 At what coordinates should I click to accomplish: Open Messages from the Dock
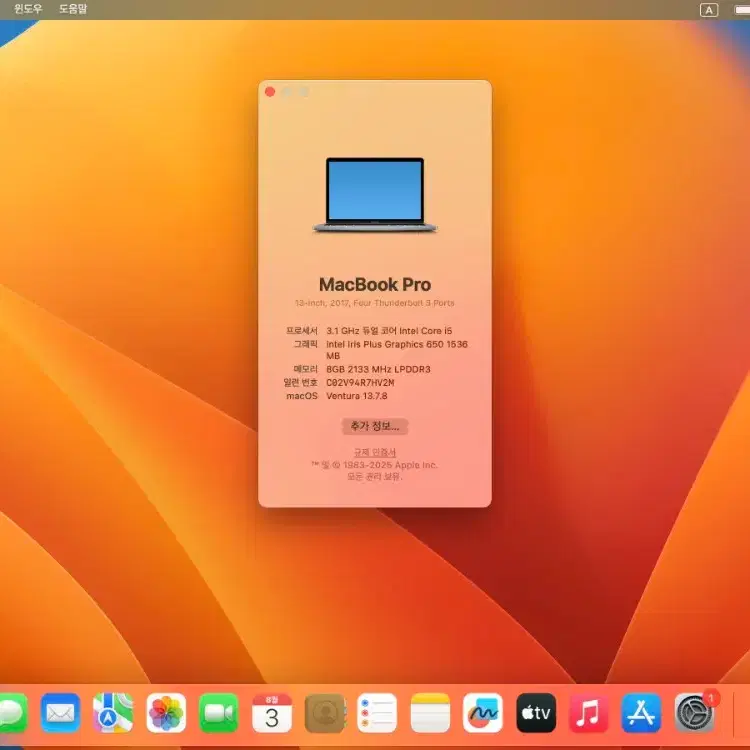pyautogui.click(x=12, y=713)
